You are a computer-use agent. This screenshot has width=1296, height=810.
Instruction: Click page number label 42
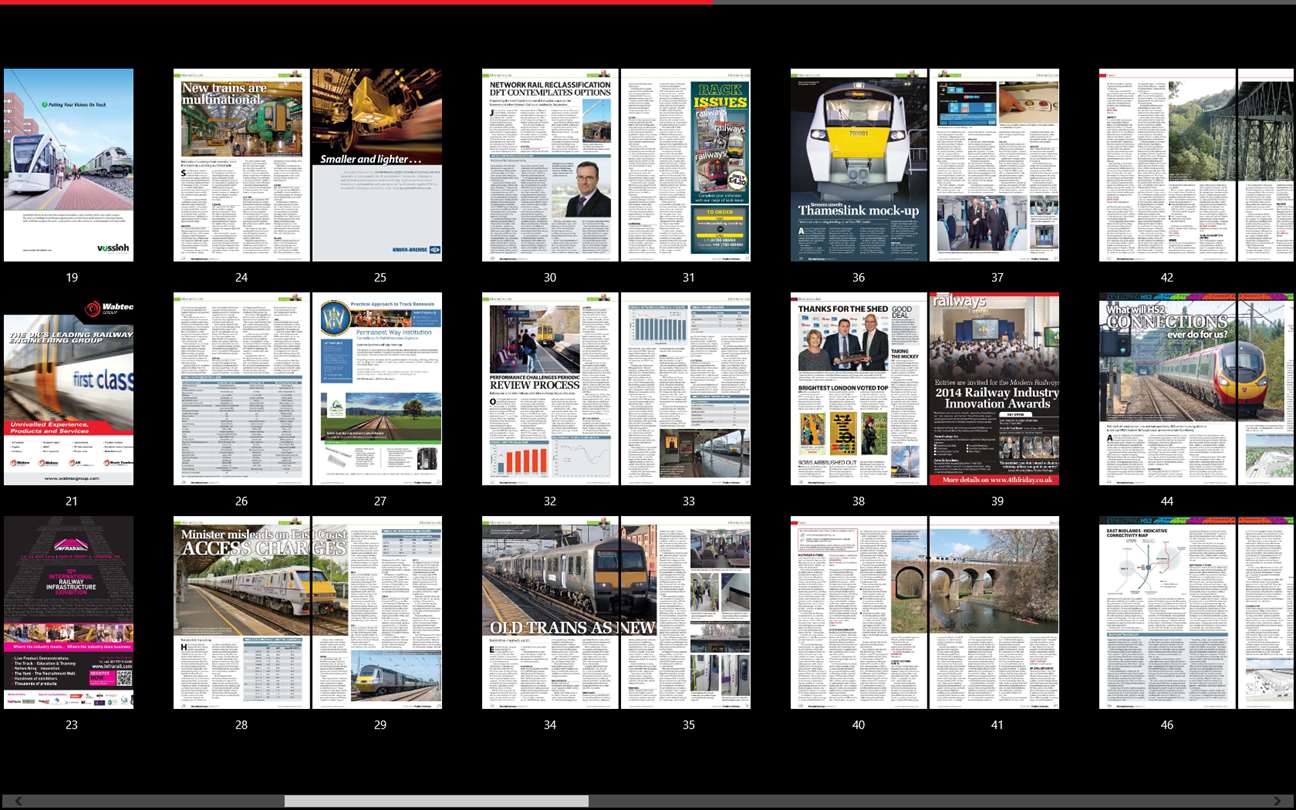coord(1167,277)
